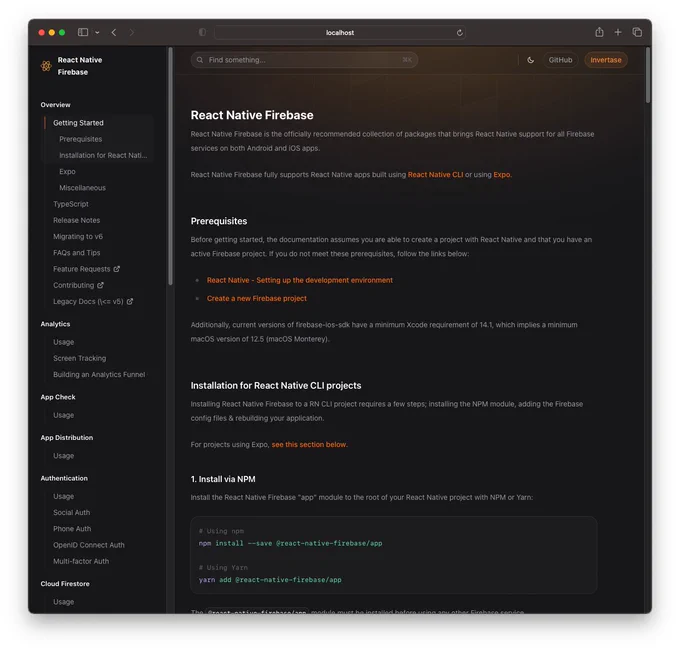Open the OpenID Connect Auth page
The width and height of the screenshot is (680, 651).
[89, 545]
